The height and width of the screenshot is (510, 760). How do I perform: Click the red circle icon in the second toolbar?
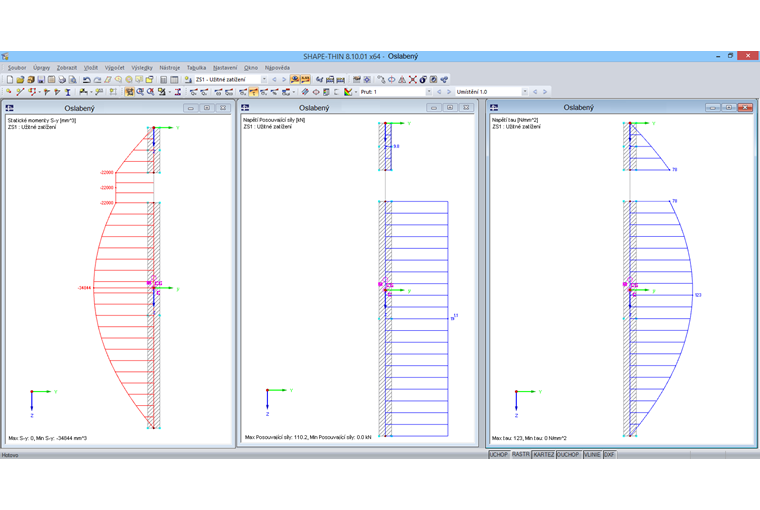pyautogui.click(x=316, y=92)
